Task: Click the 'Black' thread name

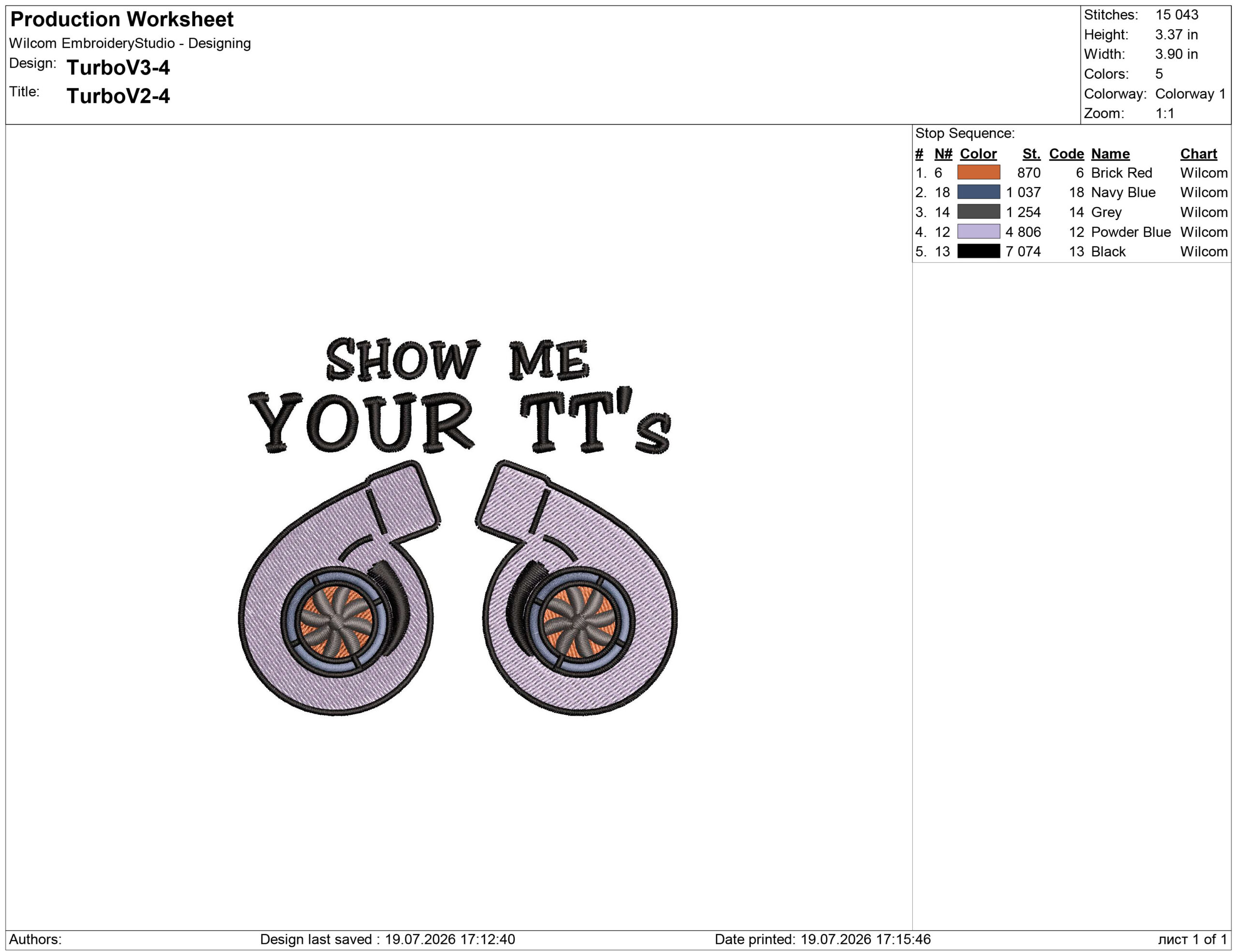Action: (1108, 251)
